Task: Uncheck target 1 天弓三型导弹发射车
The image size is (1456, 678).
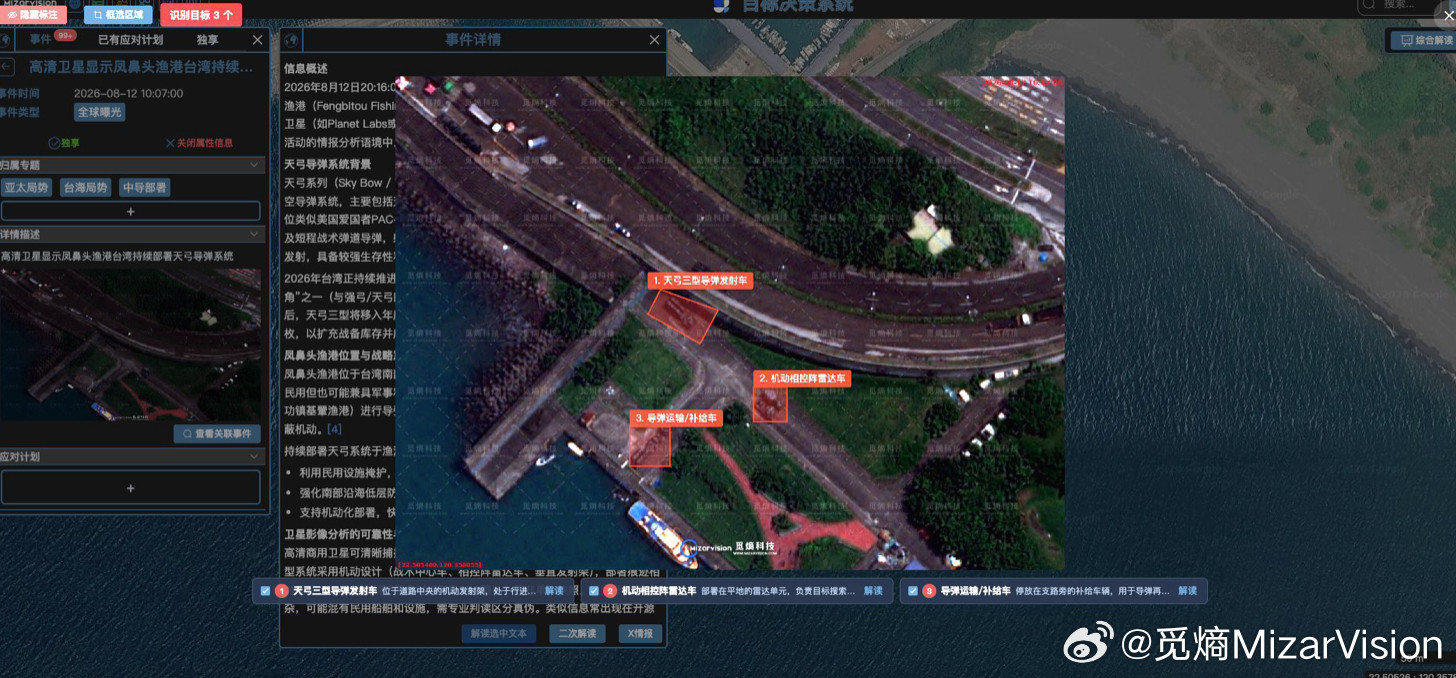Action: click(265, 591)
